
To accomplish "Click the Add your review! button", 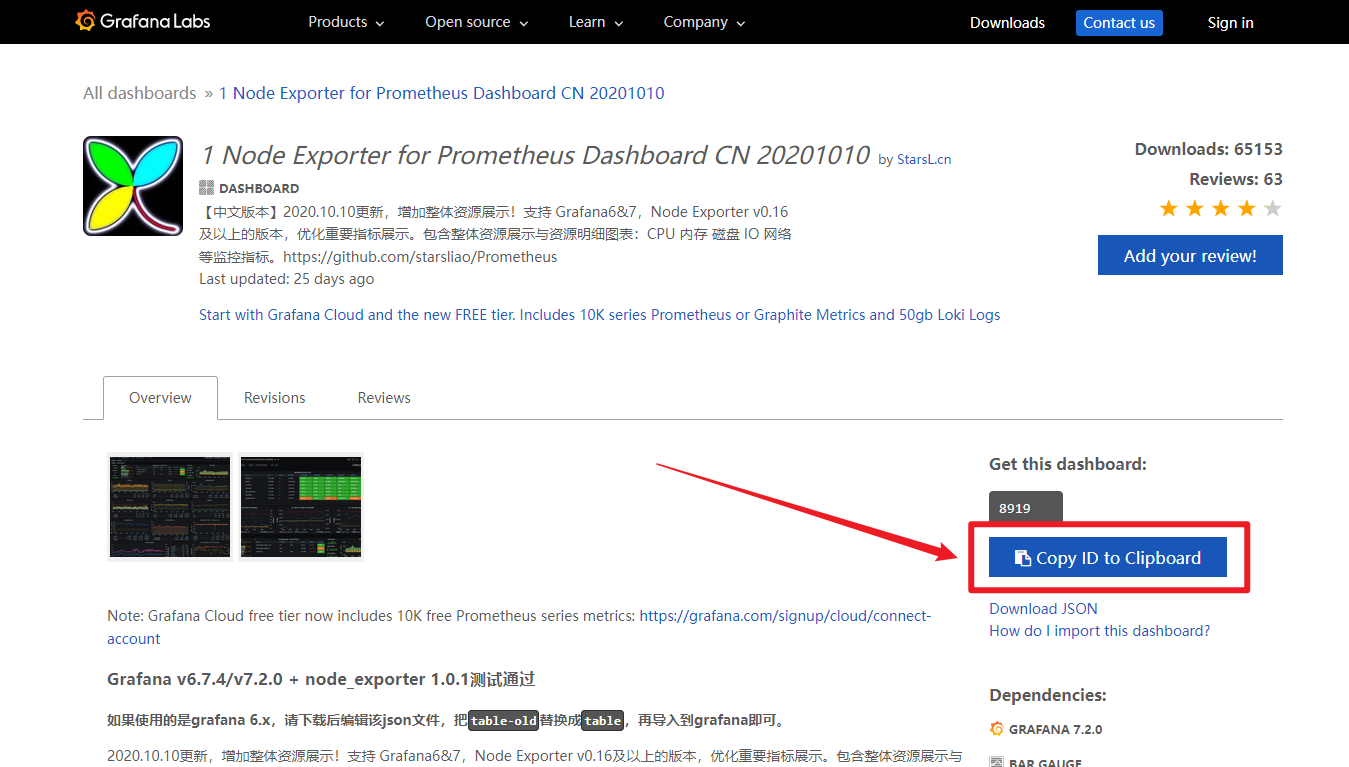I will [1190, 255].
